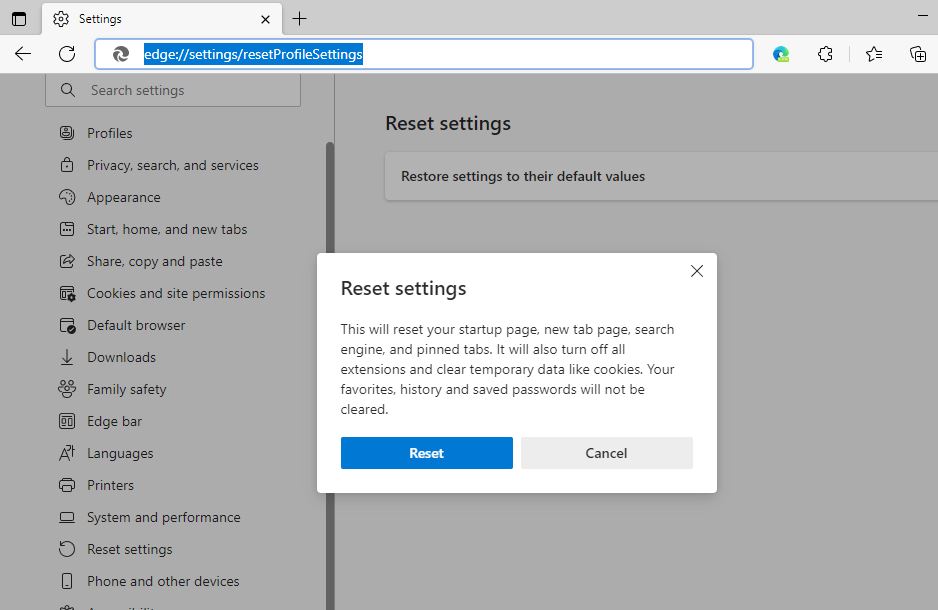Go to Privacy, search, and services
Image resolution: width=938 pixels, height=610 pixels.
click(x=172, y=165)
